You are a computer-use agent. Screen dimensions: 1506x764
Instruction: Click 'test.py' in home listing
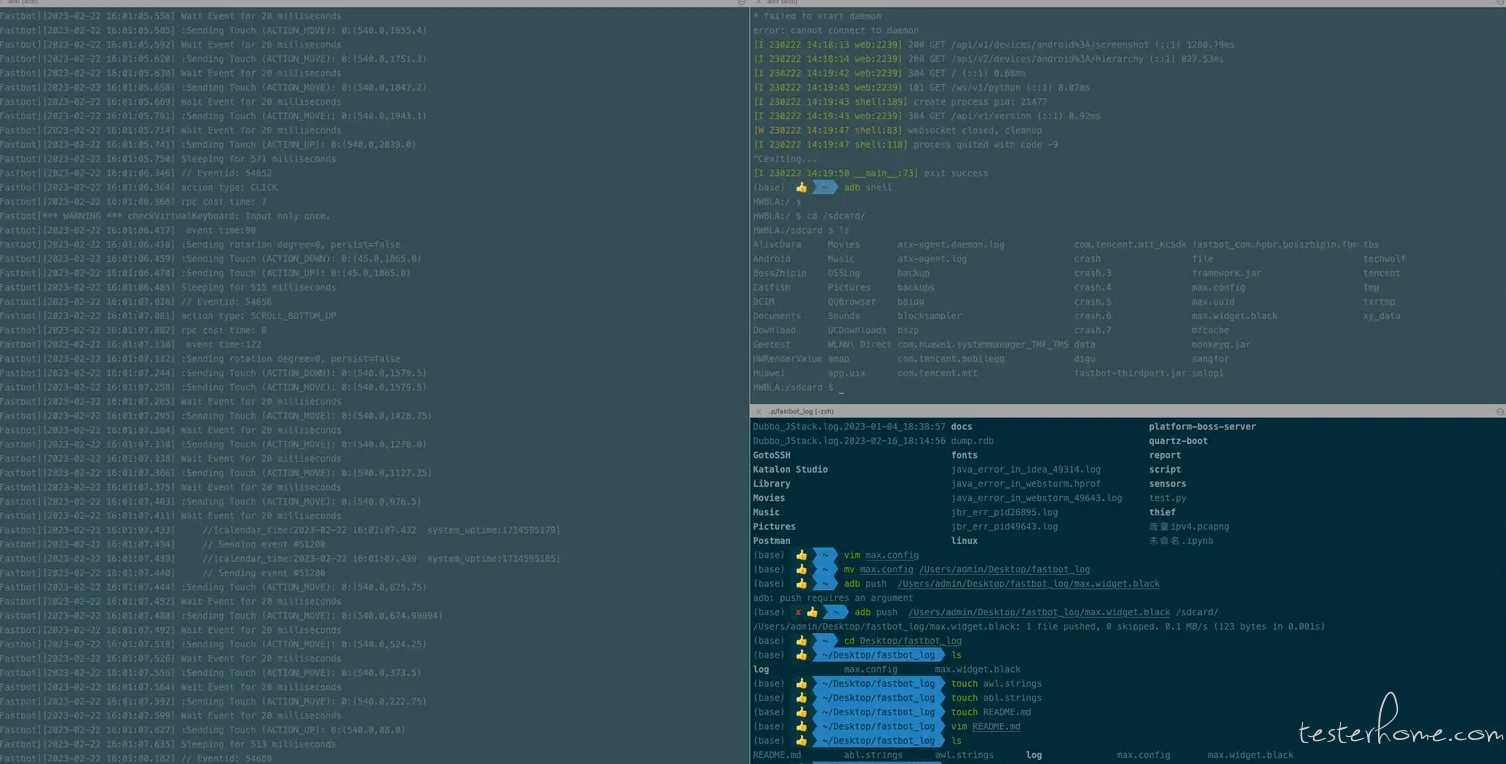click(x=1167, y=497)
